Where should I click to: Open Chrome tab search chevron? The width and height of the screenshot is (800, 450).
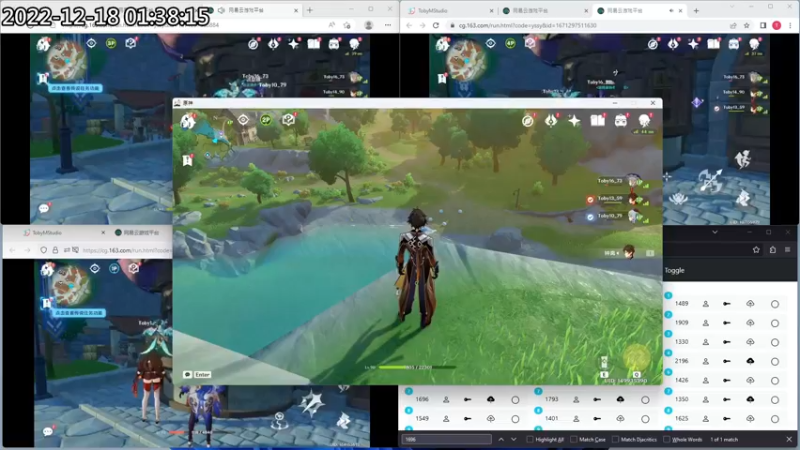[732, 7]
